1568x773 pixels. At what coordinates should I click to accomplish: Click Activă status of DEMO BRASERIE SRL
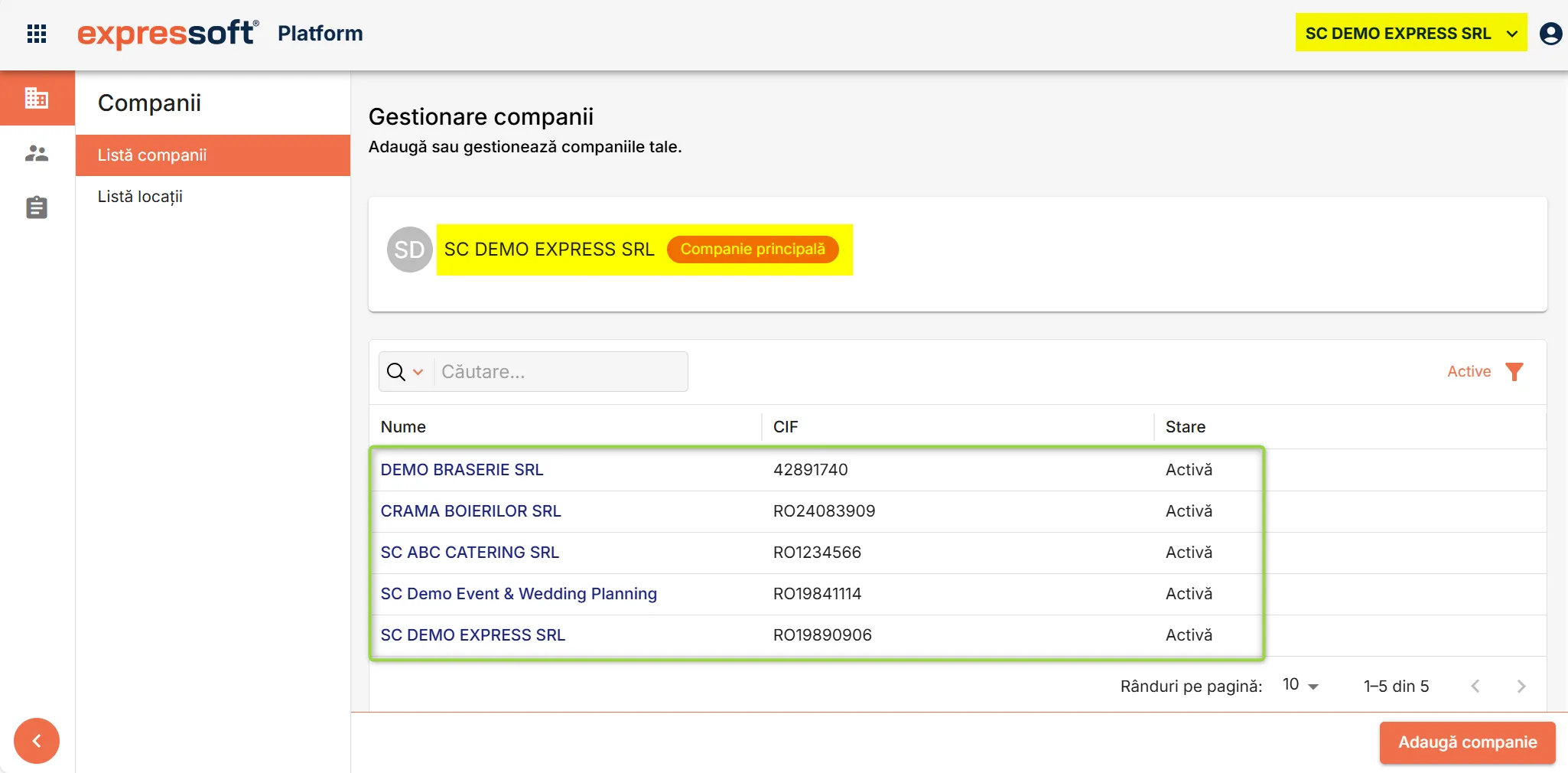point(1189,470)
